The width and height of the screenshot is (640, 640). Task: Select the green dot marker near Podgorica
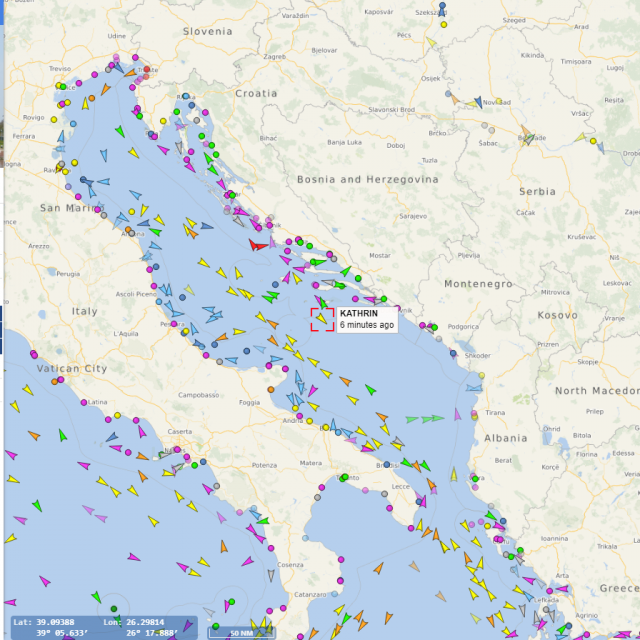pyautogui.click(x=434, y=327)
